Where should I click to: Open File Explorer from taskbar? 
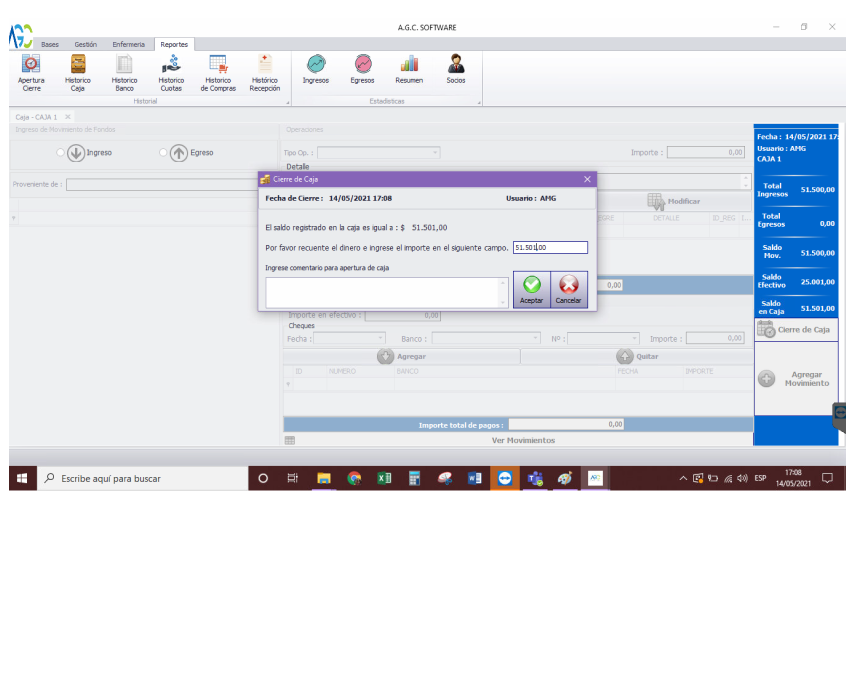coord(324,478)
